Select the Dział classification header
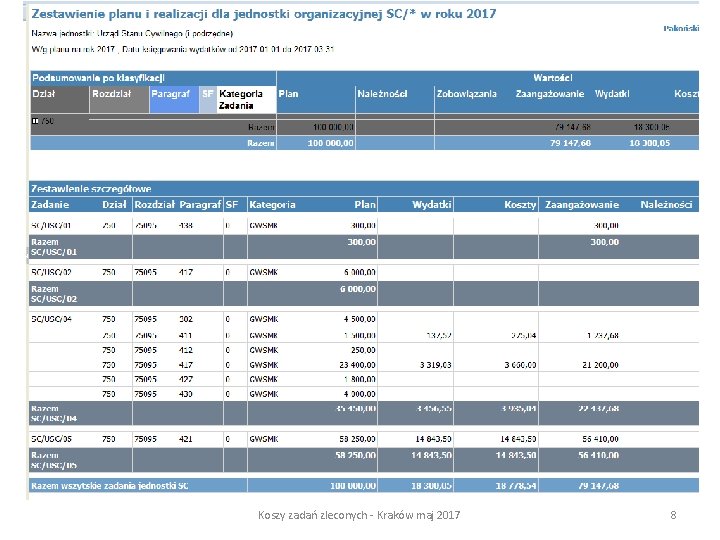The height and width of the screenshot is (540, 720). tap(60, 99)
